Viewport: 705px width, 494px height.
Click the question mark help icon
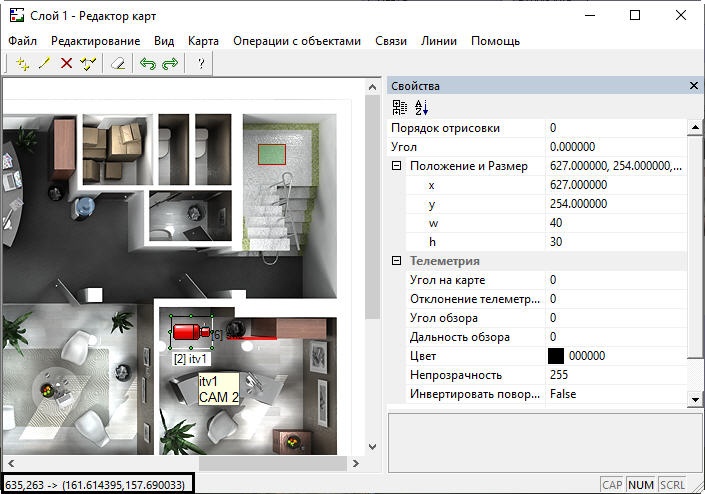(x=201, y=64)
